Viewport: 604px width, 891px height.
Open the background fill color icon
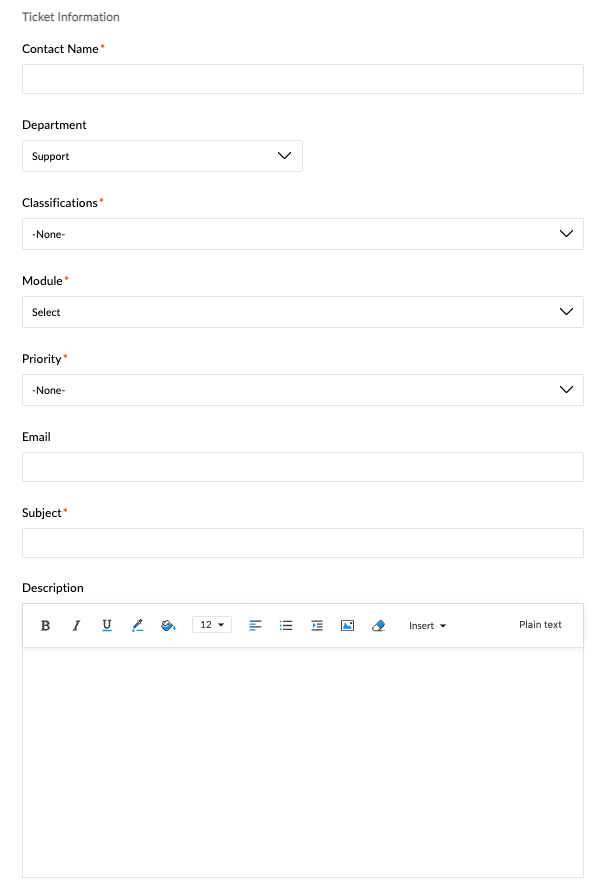coord(168,625)
